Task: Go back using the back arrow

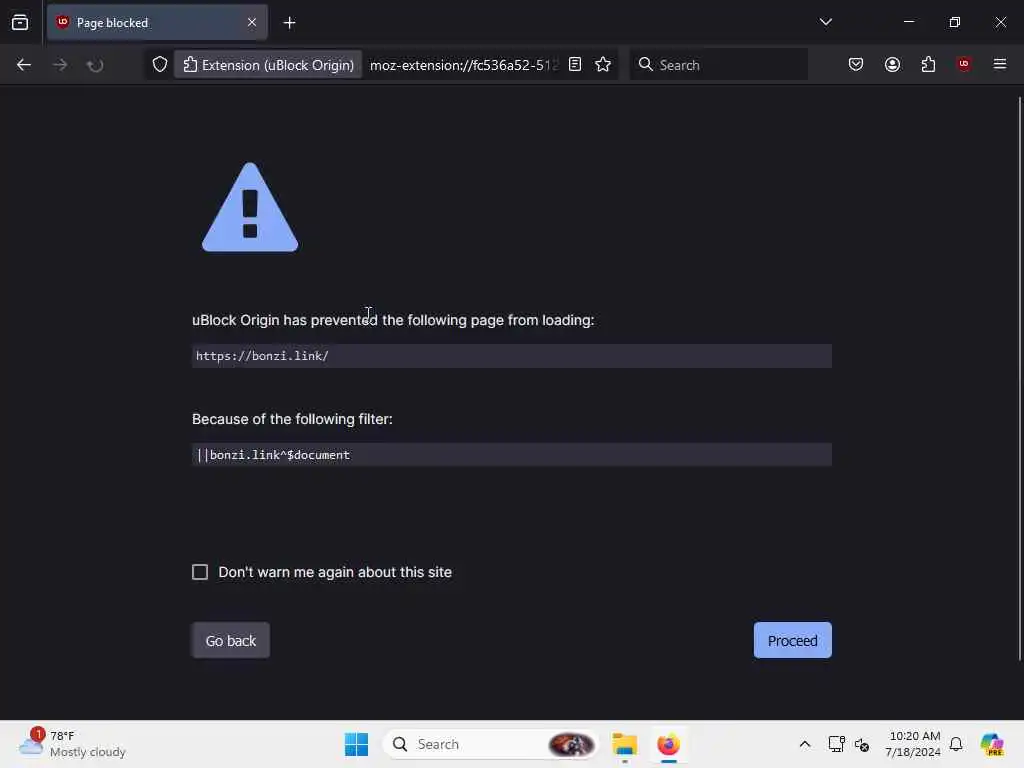Action: (24, 65)
